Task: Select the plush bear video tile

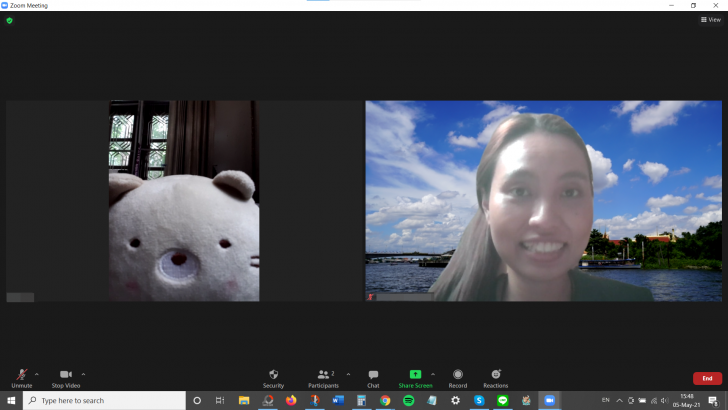Action: pyautogui.click(x=184, y=201)
